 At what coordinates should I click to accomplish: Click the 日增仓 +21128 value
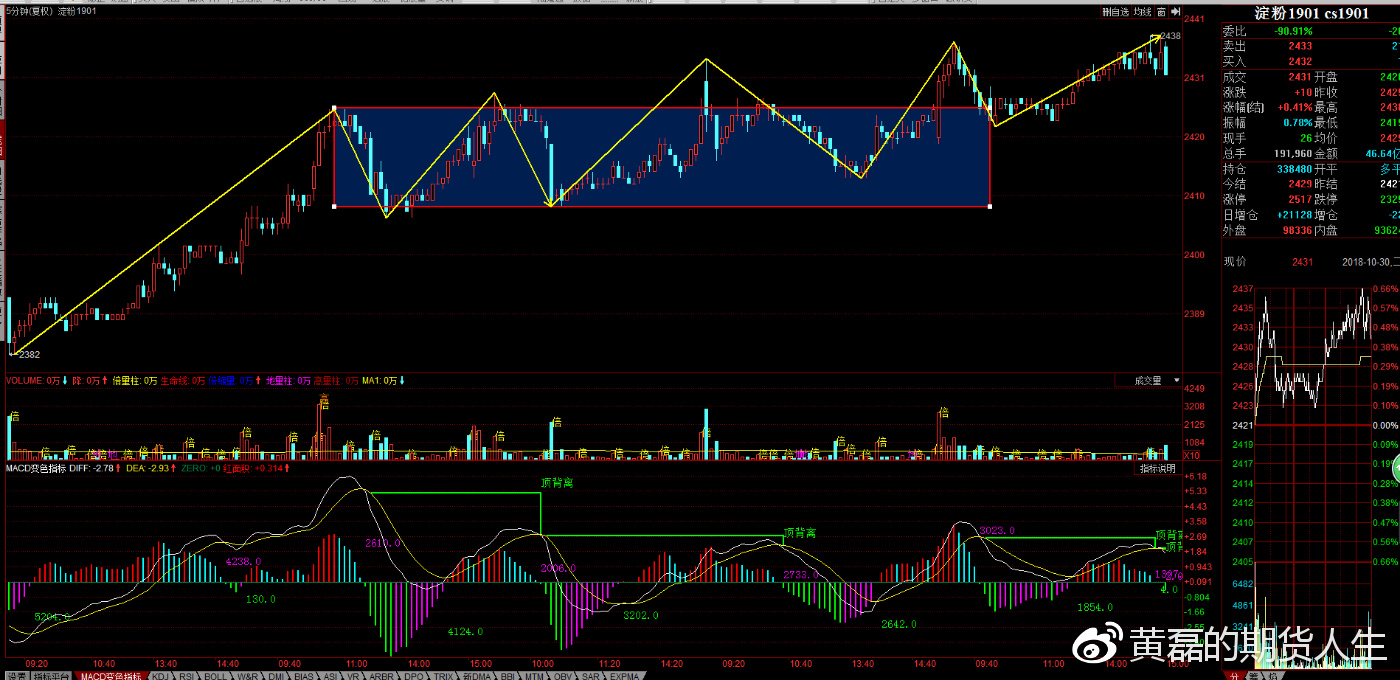click(1294, 215)
